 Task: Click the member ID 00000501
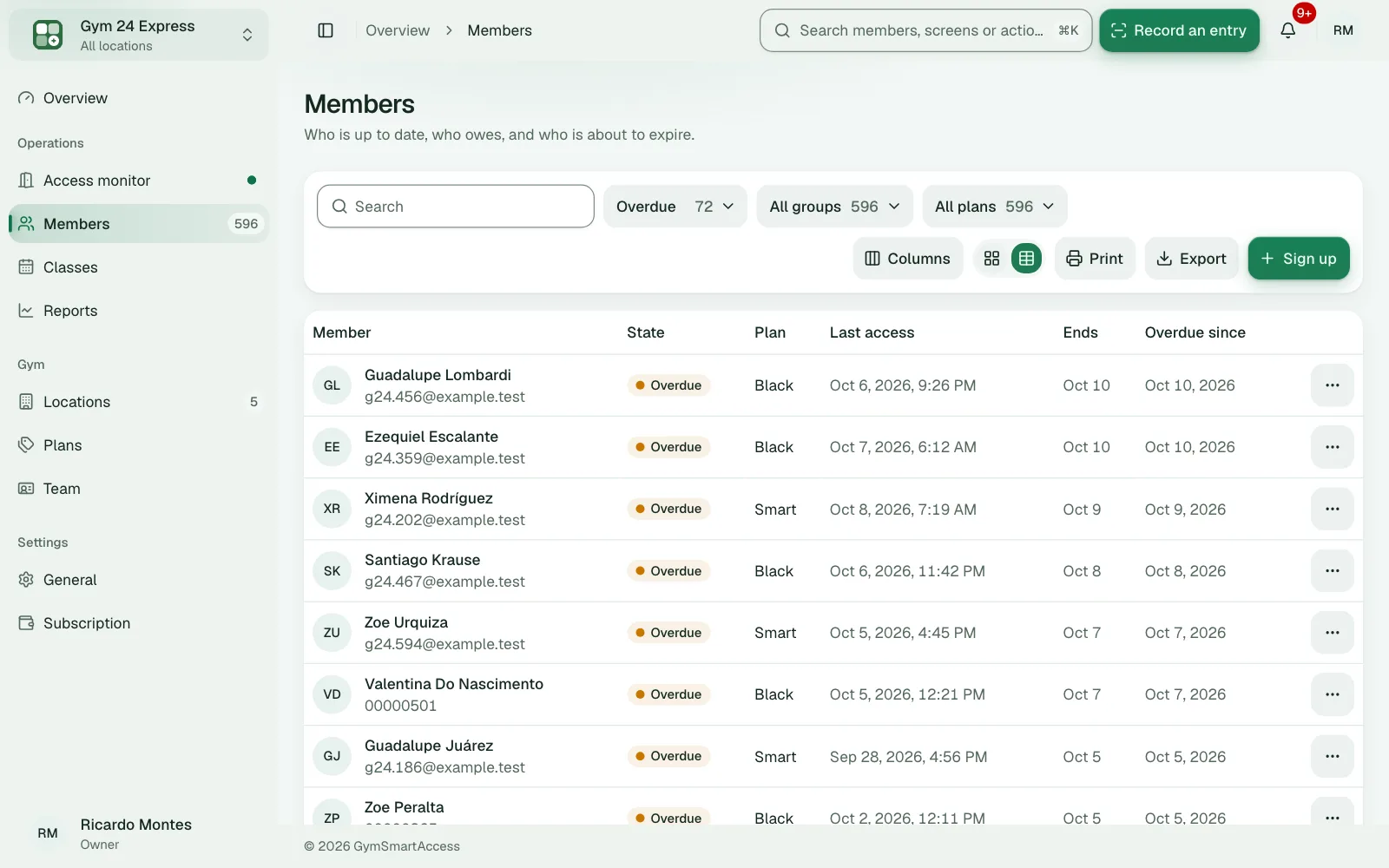click(x=400, y=706)
